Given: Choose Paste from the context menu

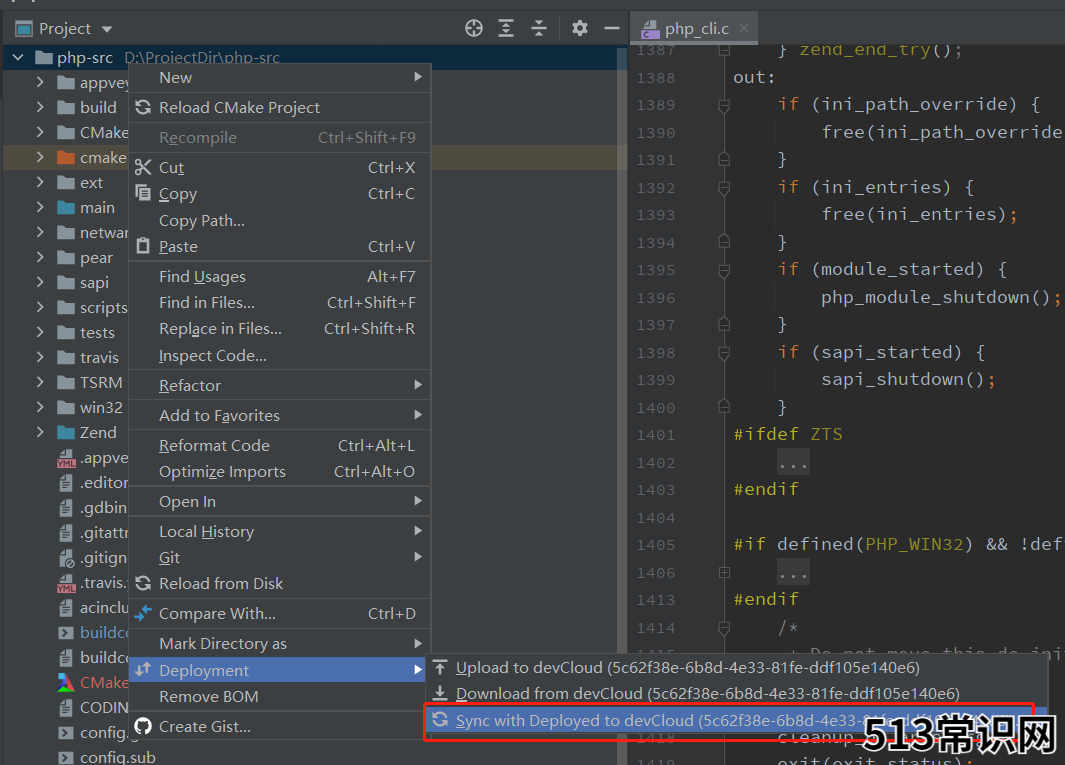Looking at the screenshot, I should click(x=280, y=247).
